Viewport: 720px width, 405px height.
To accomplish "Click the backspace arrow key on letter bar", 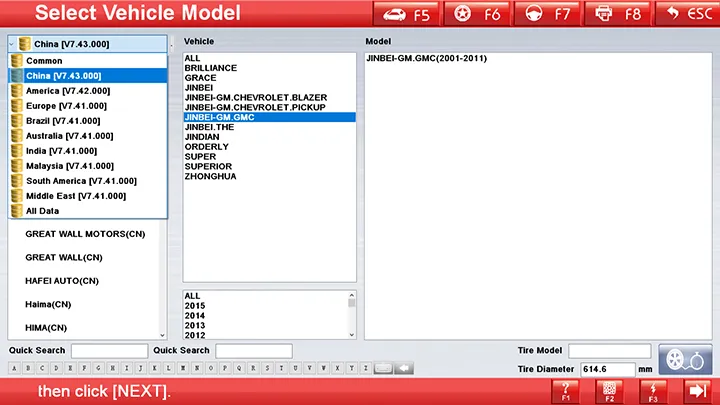I will click(404, 368).
